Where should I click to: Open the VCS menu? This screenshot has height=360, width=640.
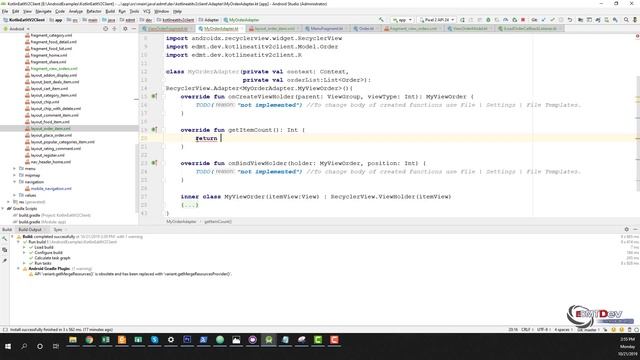147,11
